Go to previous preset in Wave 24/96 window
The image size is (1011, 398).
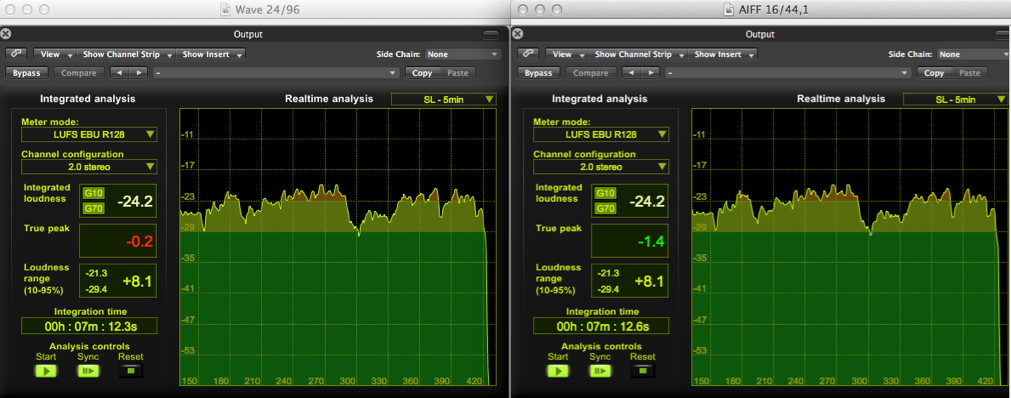[119, 73]
